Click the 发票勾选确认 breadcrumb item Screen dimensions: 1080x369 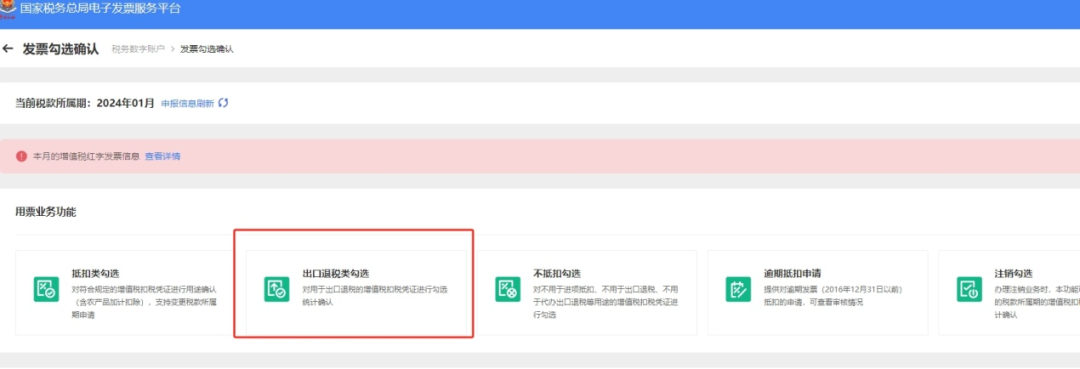(207, 50)
